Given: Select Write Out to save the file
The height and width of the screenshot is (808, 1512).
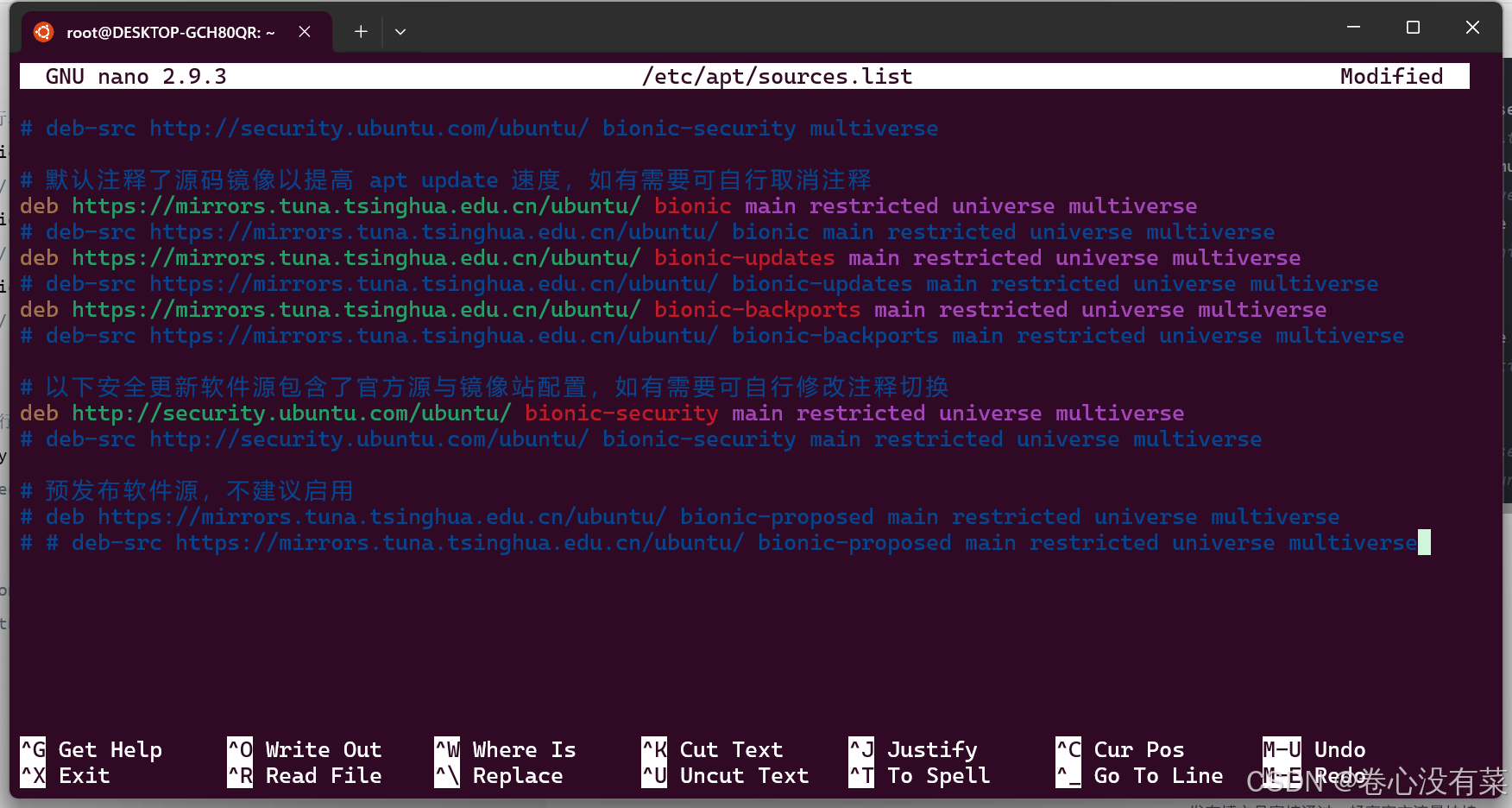Looking at the screenshot, I should (x=306, y=749).
